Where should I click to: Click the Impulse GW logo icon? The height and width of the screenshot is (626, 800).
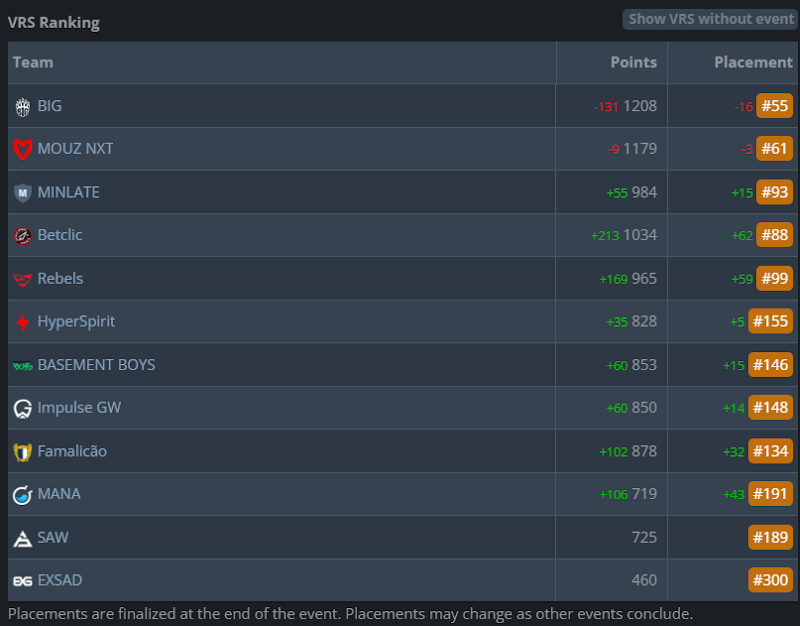point(22,409)
